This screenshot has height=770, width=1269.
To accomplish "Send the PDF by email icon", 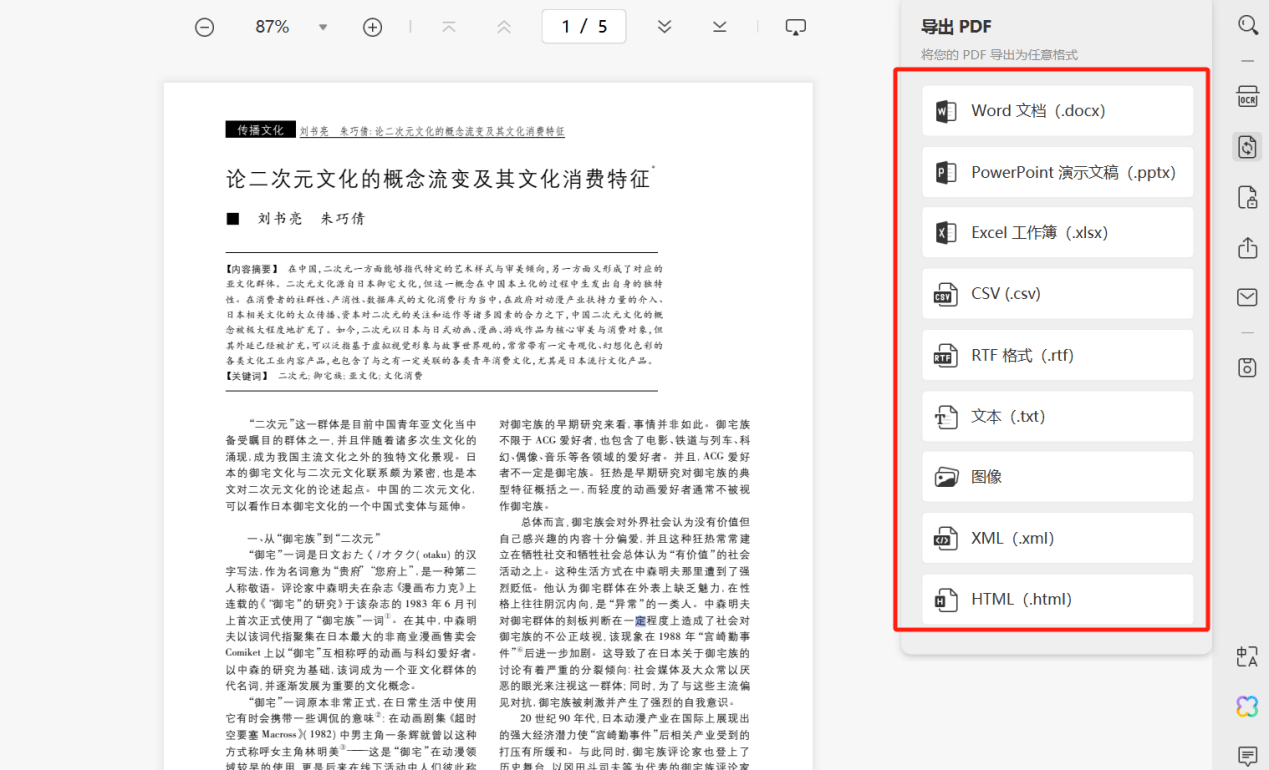I will point(1247,297).
